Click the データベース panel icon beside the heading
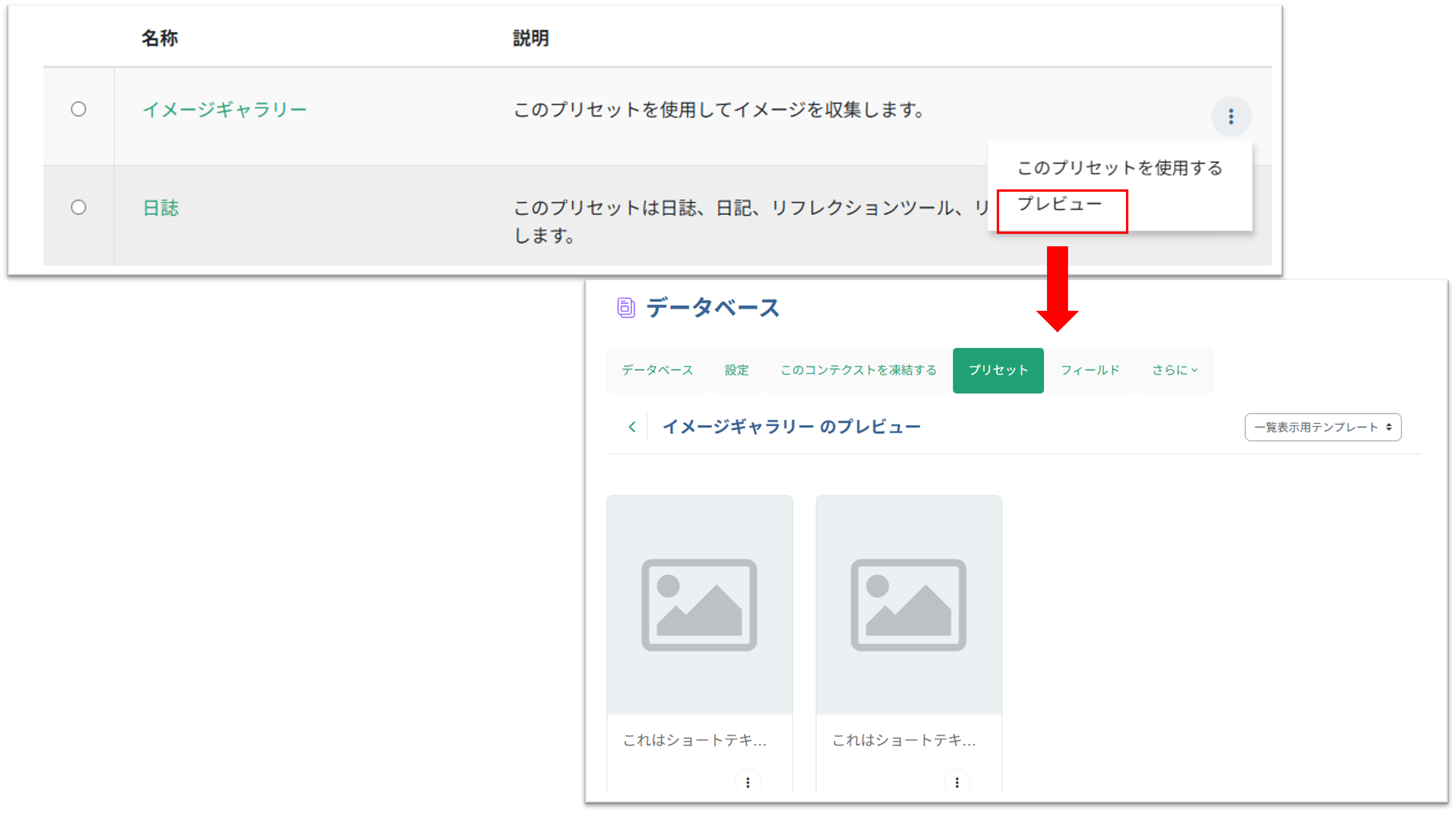This screenshot has width=1456, height=813. 626,308
